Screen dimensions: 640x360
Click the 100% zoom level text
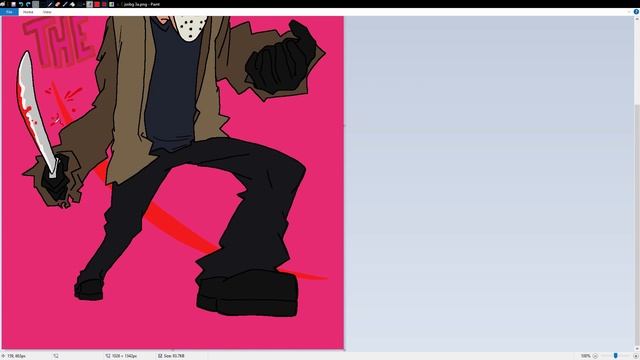coord(586,356)
